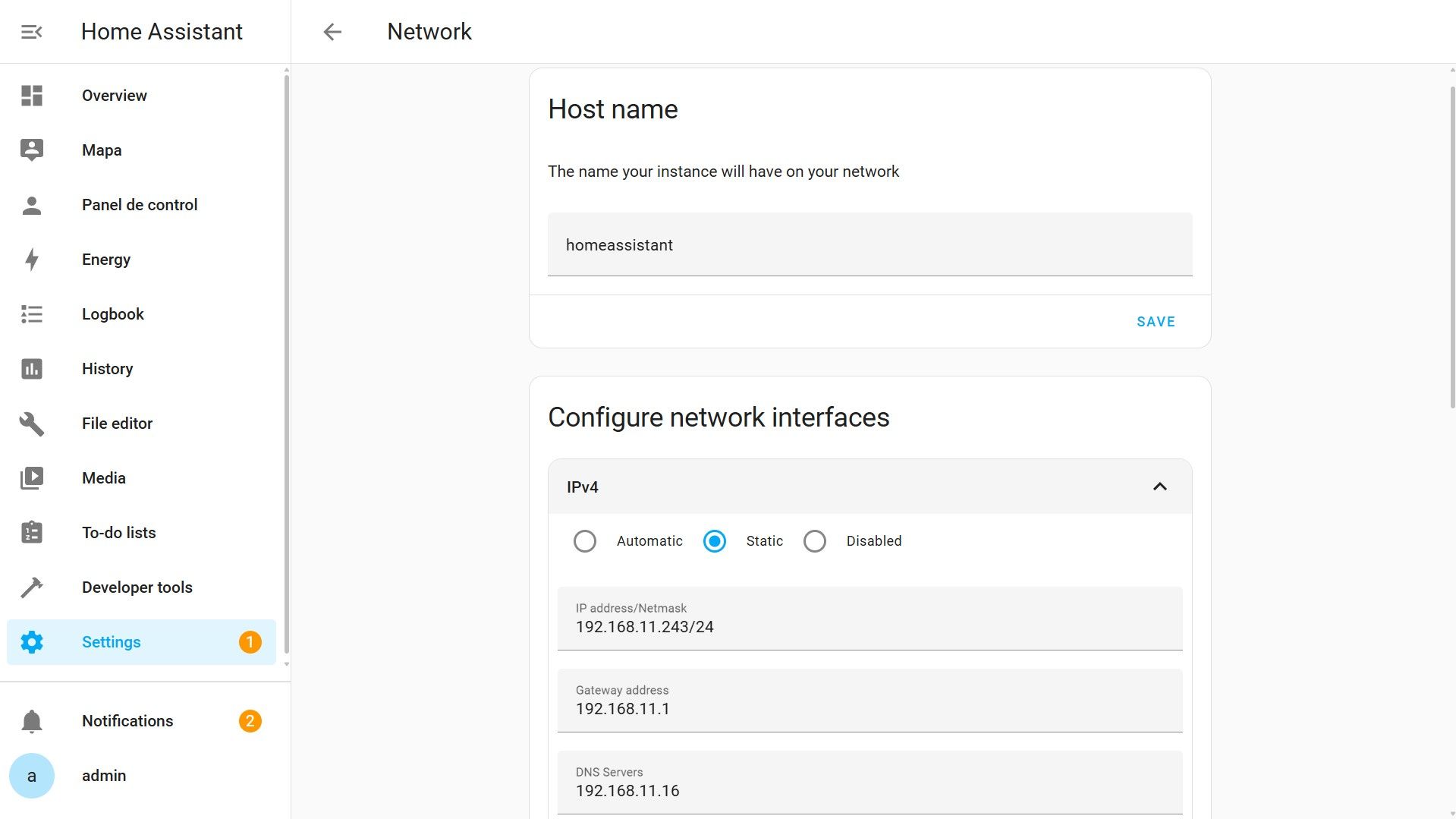Open the Overview dashboard icon
Viewport: 1456px width, 819px height.
(32, 96)
